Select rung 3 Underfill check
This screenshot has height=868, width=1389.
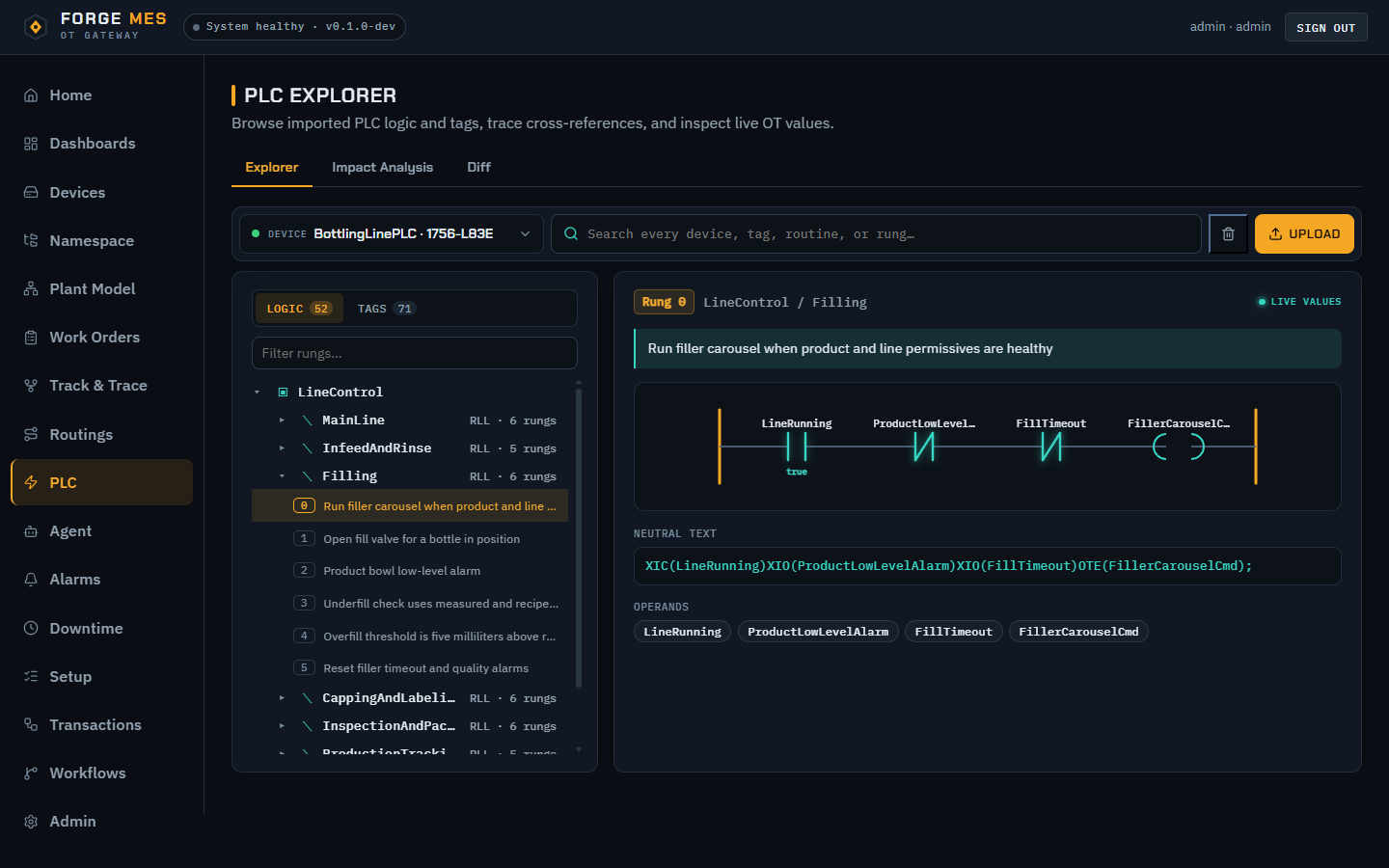click(x=410, y=604)
